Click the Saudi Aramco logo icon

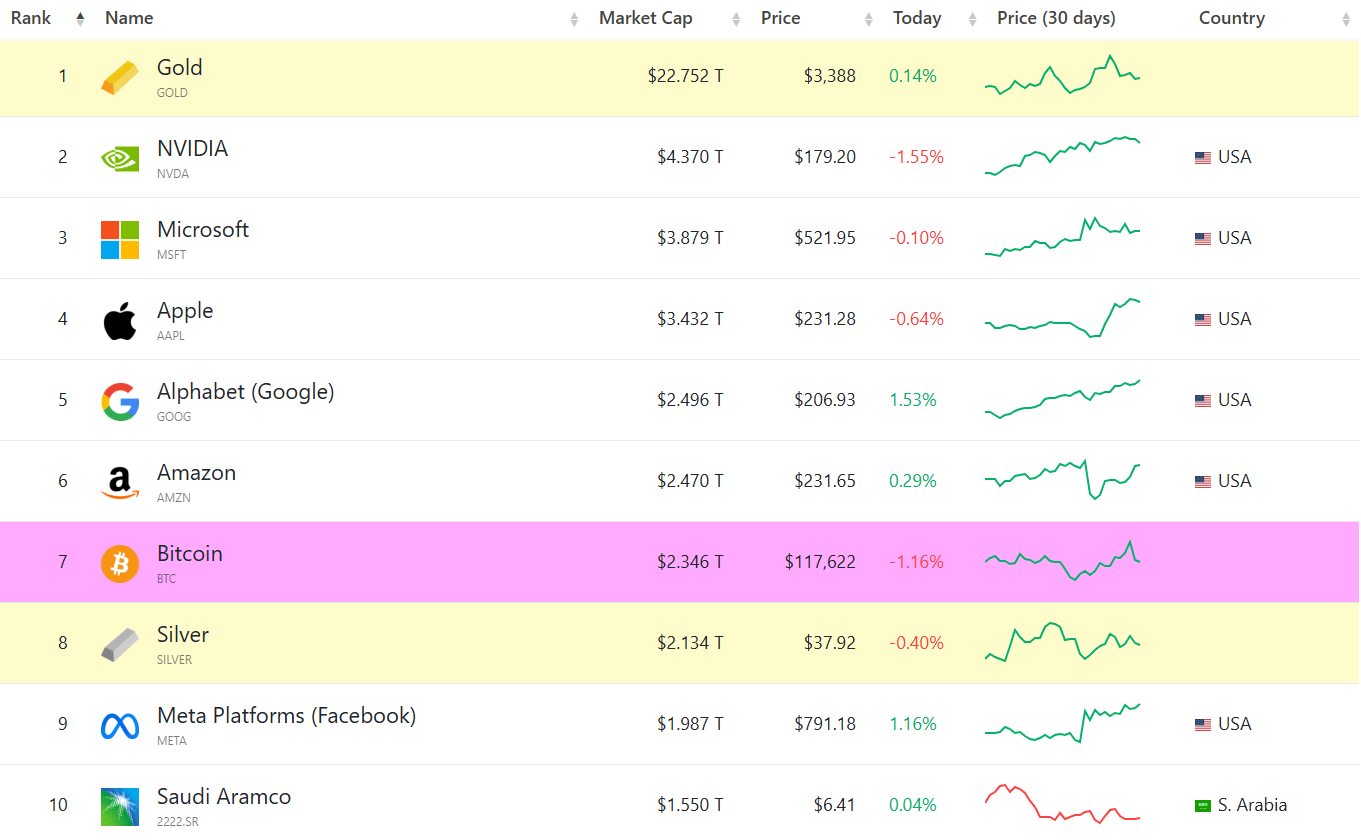tap(120, 806)
